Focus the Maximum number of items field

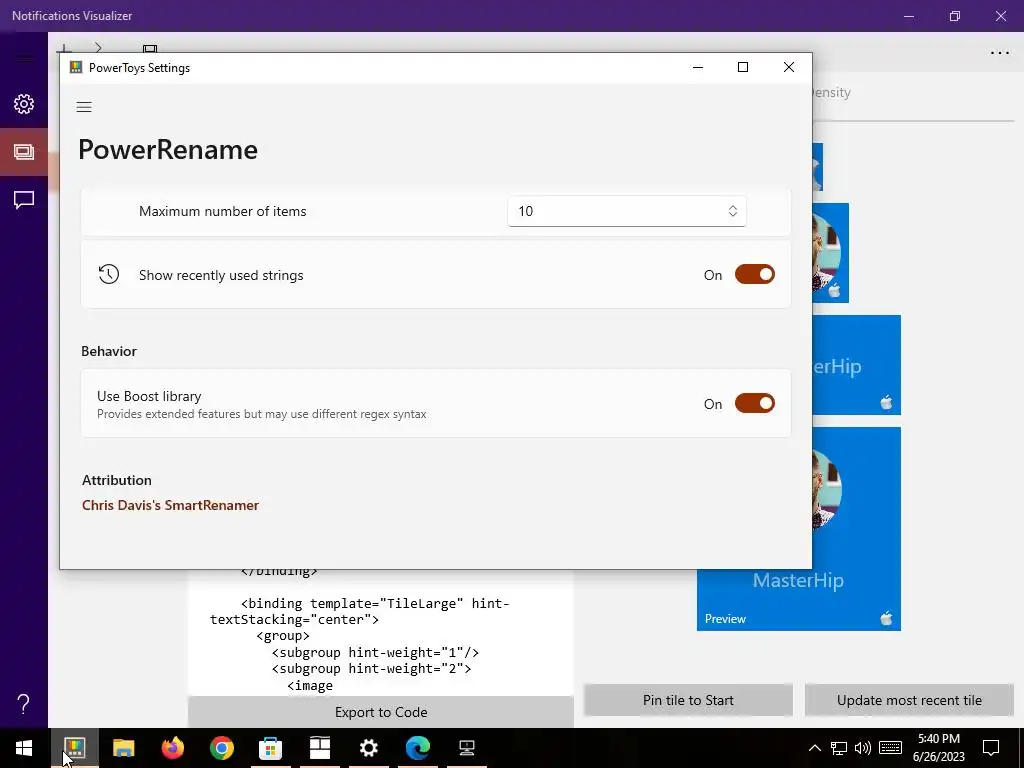pos(626,211)
